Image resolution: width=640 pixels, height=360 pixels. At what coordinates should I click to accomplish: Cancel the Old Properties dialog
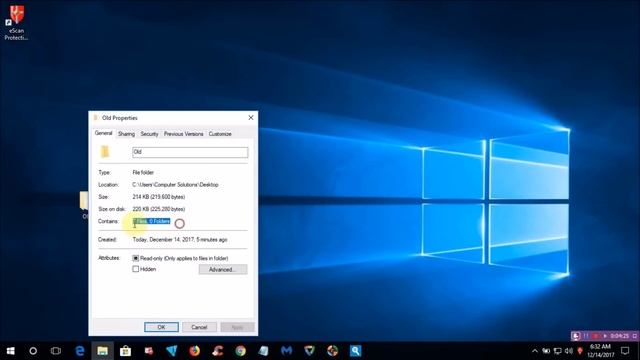pyautogui.click(x=199, y=327)
